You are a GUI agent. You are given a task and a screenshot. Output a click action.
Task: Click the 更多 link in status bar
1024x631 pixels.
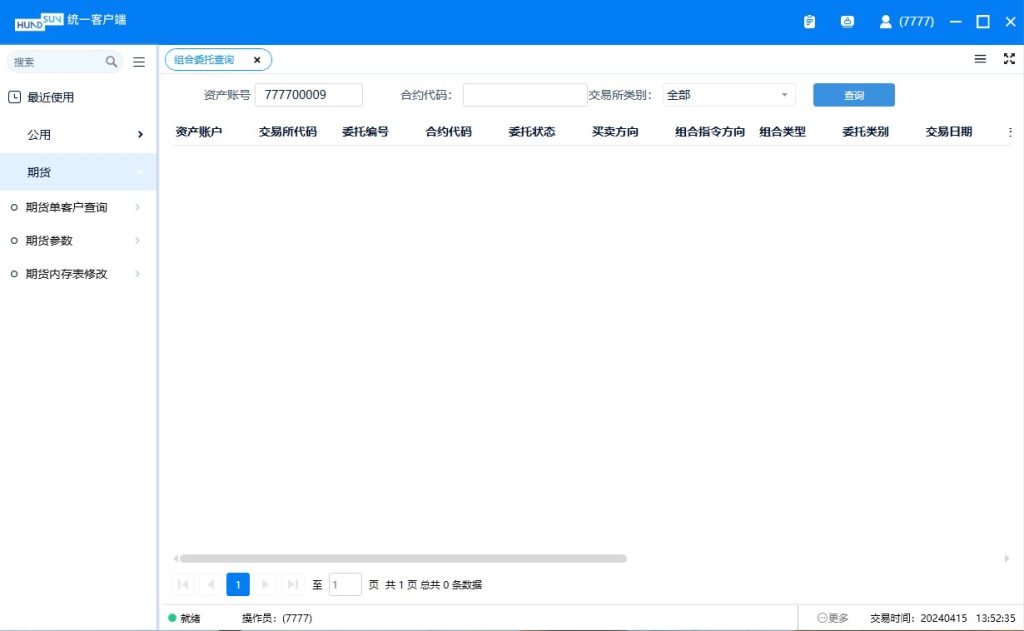pos(833,618)
